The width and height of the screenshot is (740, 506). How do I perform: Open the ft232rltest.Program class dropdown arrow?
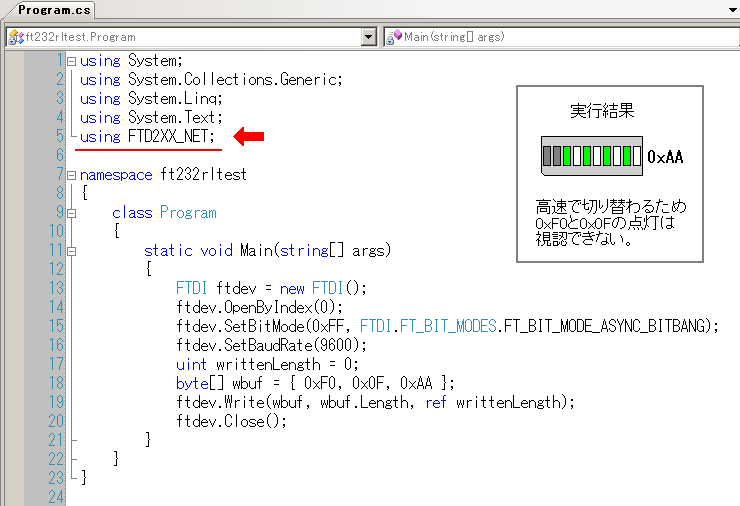click(369, 37)
